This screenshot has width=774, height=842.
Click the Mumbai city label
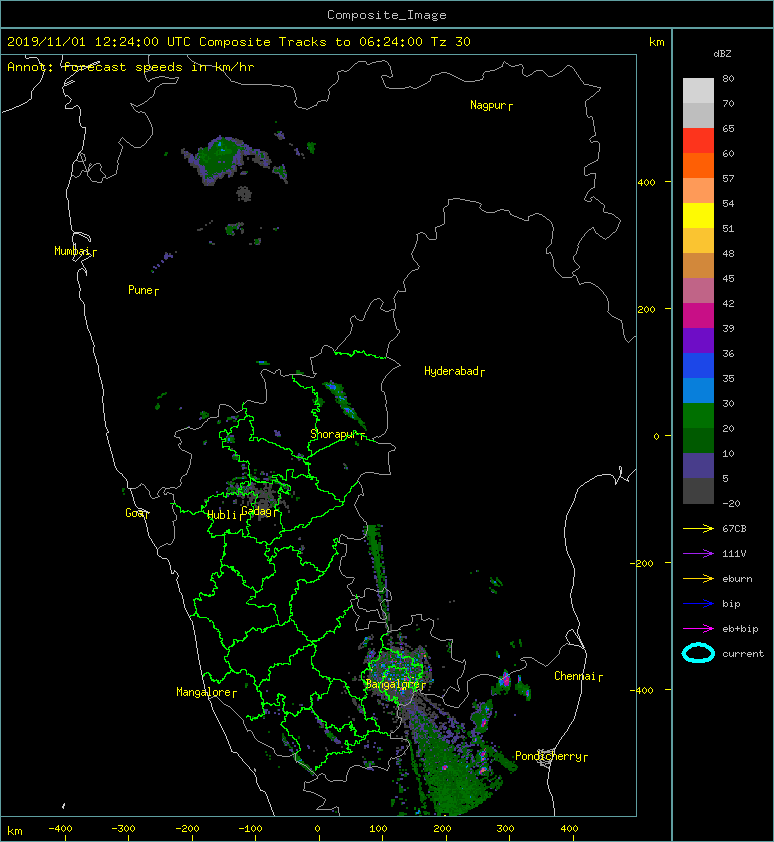[72, 251]
